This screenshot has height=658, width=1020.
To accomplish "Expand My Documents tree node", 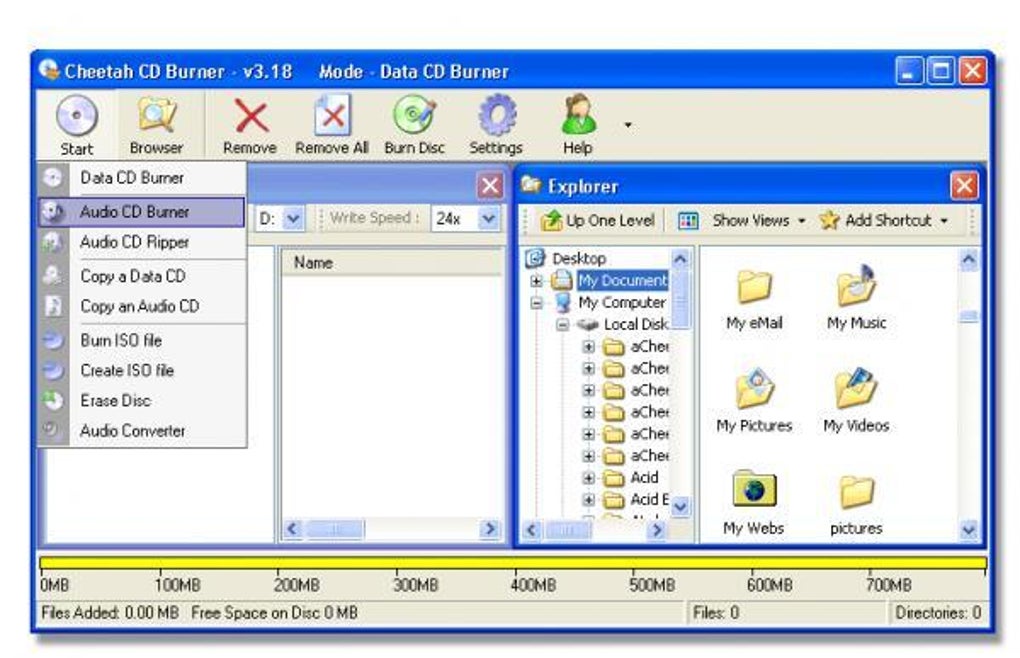I will [x=537, y=281].
